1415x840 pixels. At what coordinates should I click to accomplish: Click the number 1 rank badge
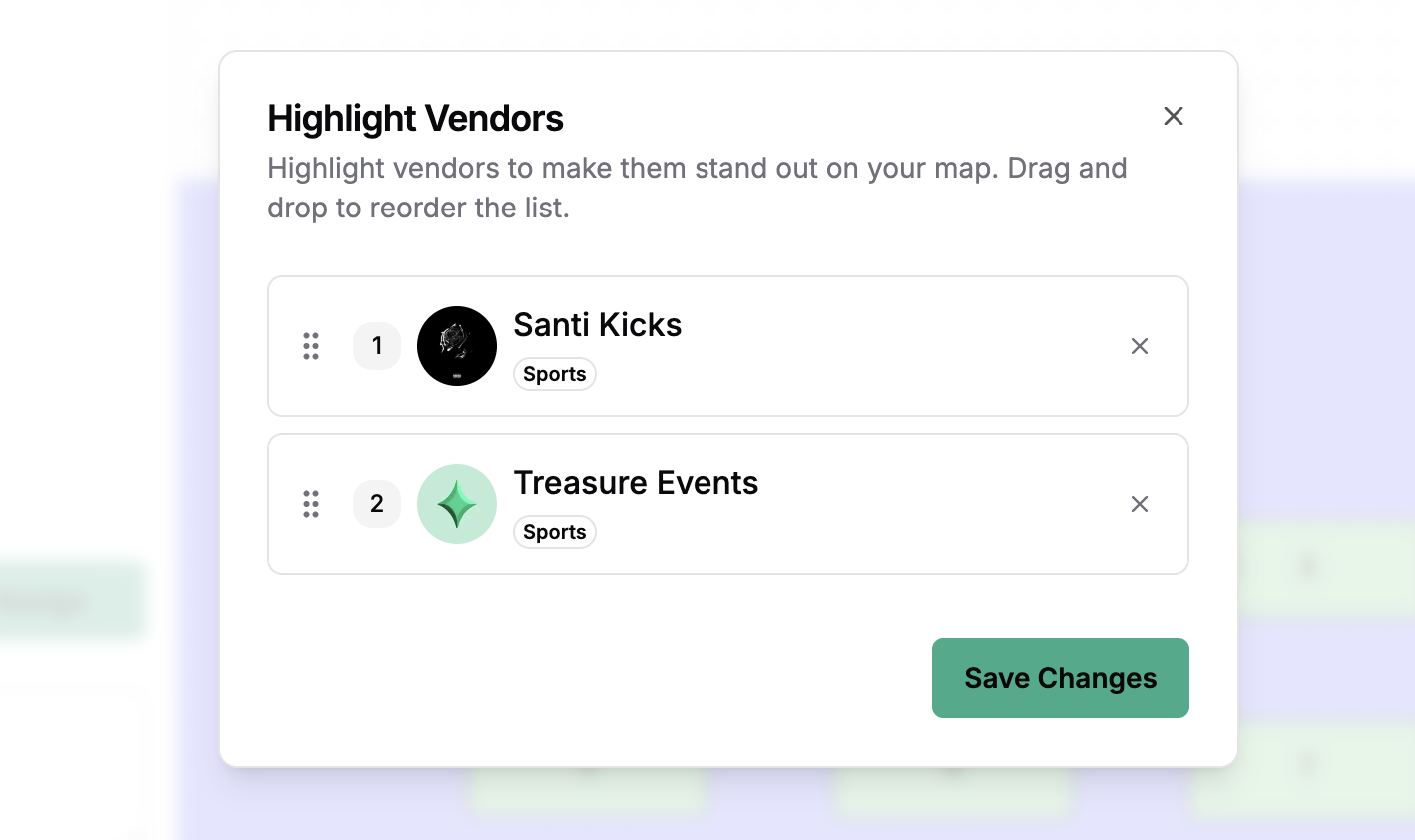point(377,346)
